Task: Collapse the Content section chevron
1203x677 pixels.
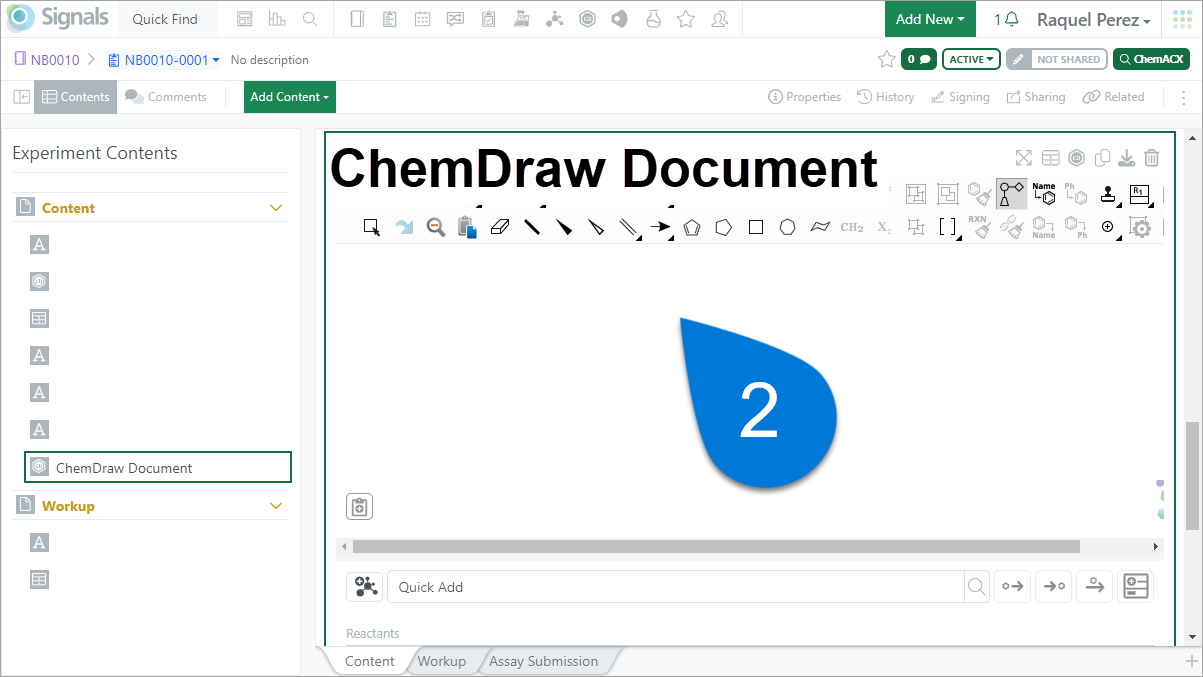Action: [x=277, y=208]
